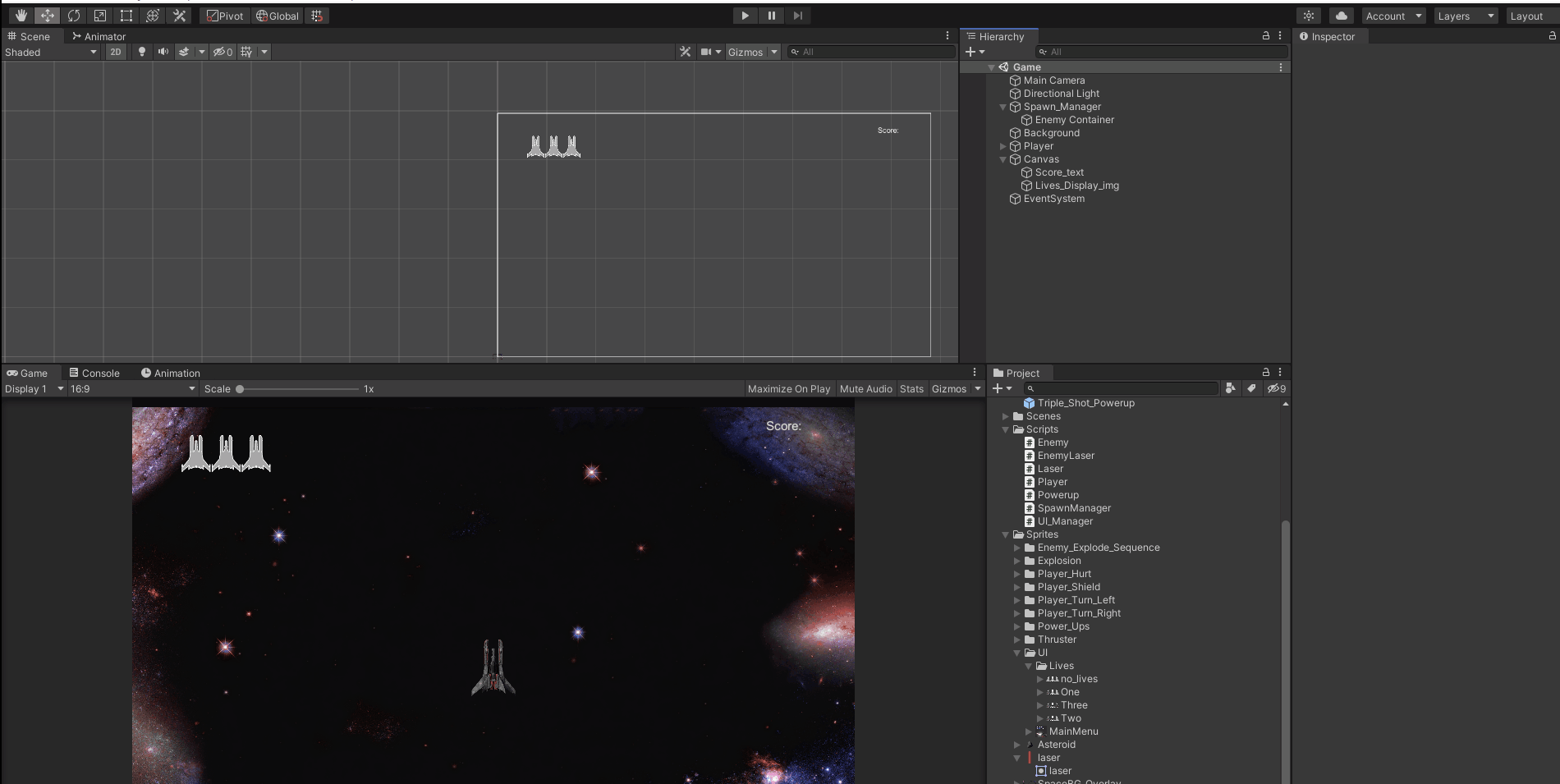Toggle Maximize On Play
This screenshot has width=1560, height=784.
click(x=789, y=388)
